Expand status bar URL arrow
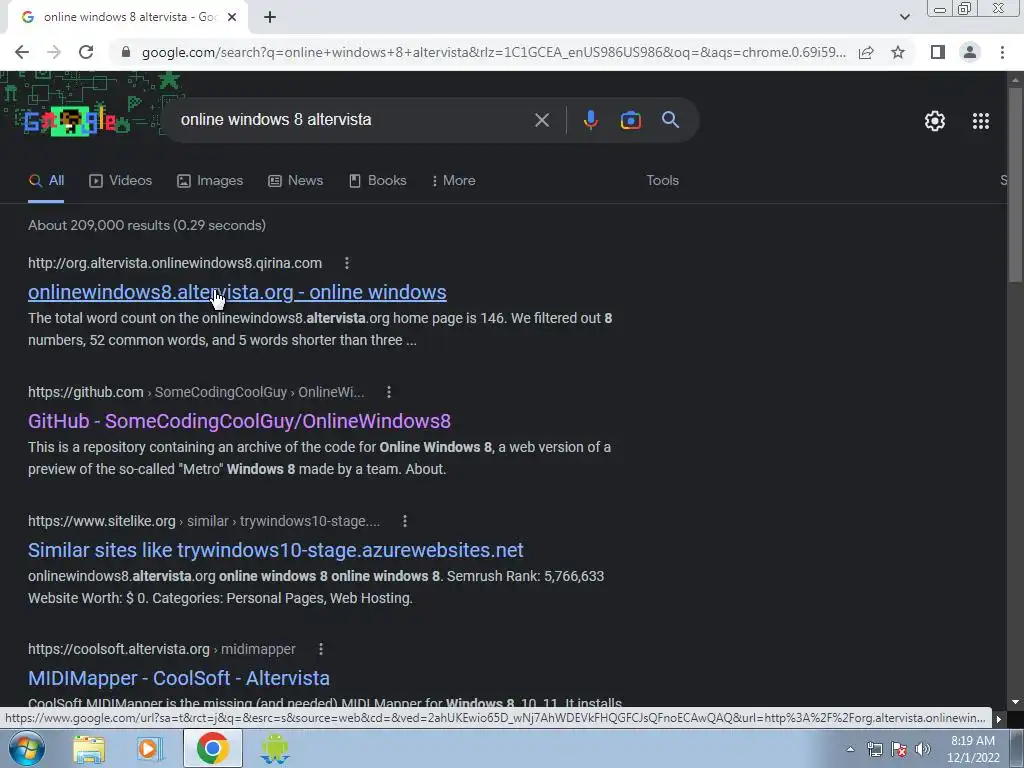The width and height of the screenshot is (1024, 768). tap(998, 719)
